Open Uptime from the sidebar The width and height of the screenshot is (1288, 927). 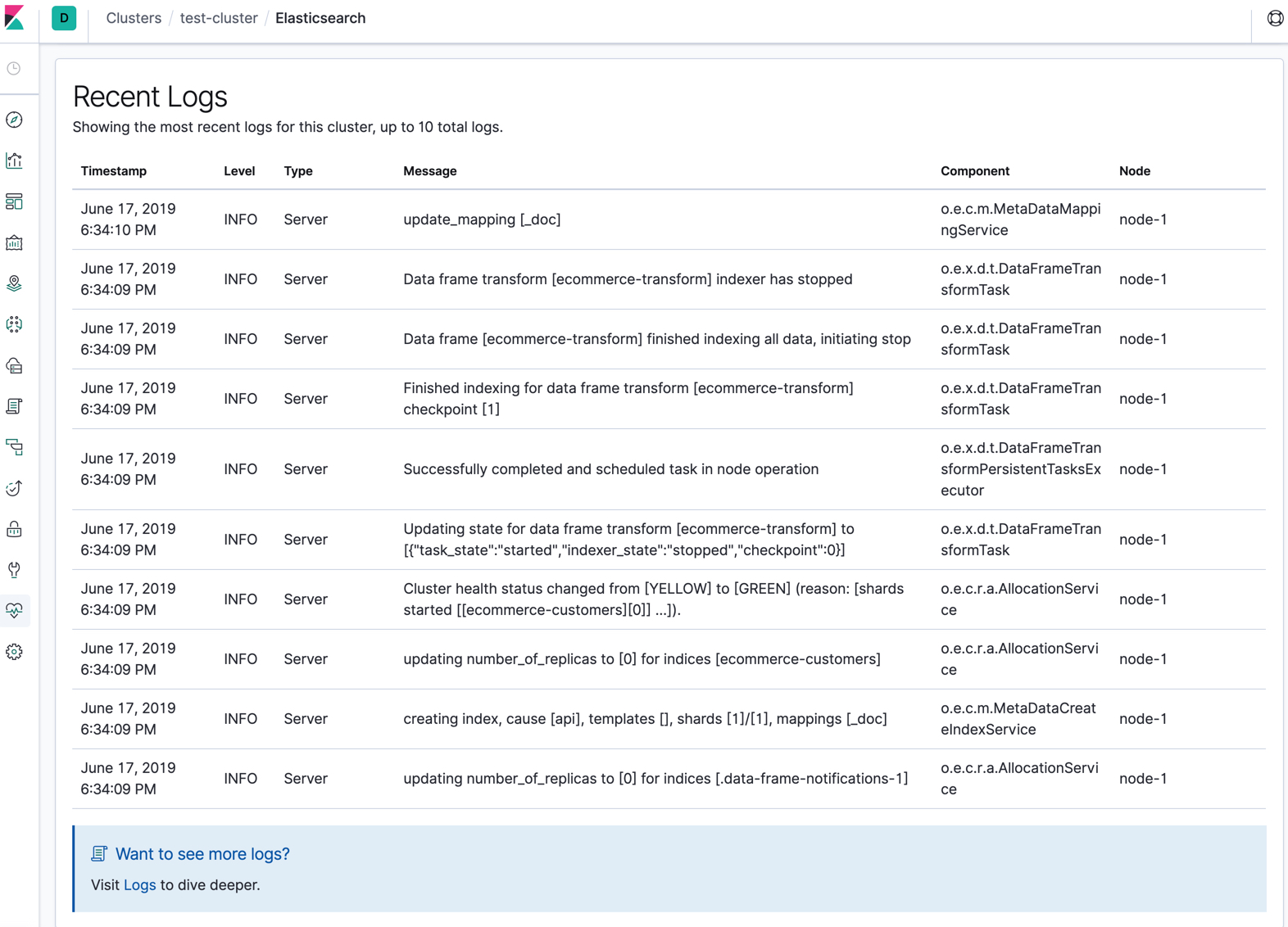pyautogui.click(x=15, y=488)
